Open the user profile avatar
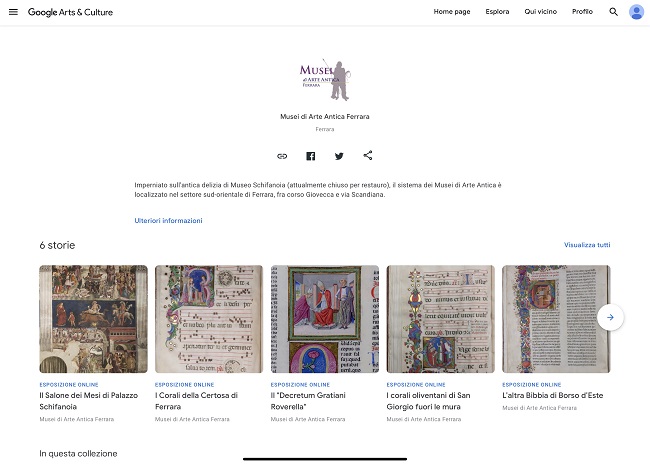The width and height of the screenshot is (650, 464). (636, 12)
